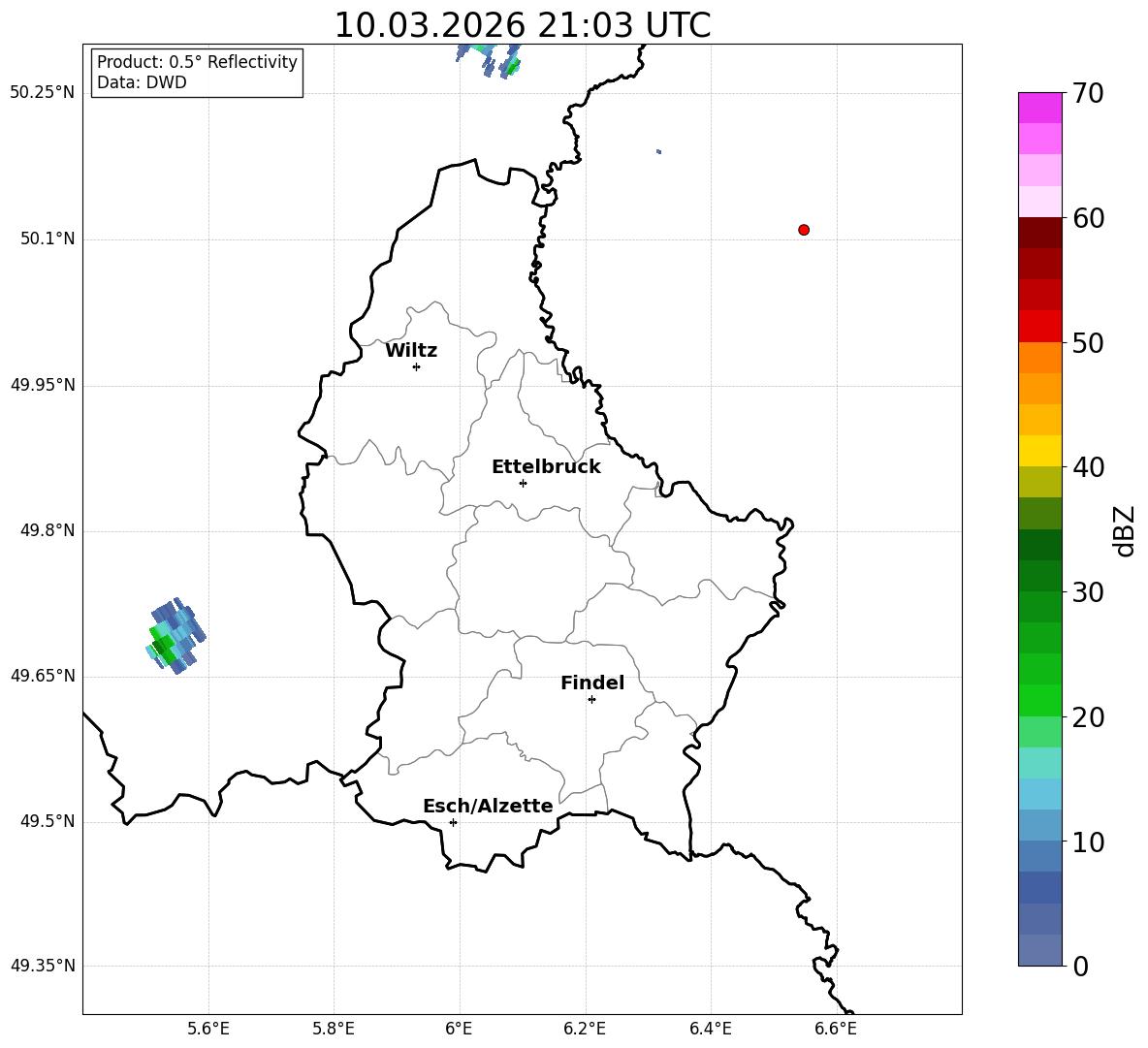Click the 5.6°E longitude label
Screen dimensions: 1148x1048
208,1029
